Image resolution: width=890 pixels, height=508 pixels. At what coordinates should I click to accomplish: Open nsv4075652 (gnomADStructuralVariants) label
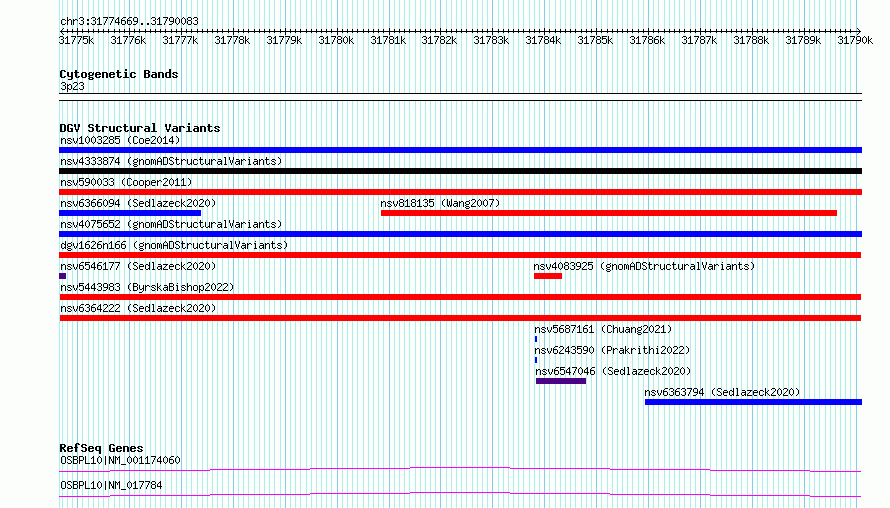pyautogui.click(x=171, y=224)
